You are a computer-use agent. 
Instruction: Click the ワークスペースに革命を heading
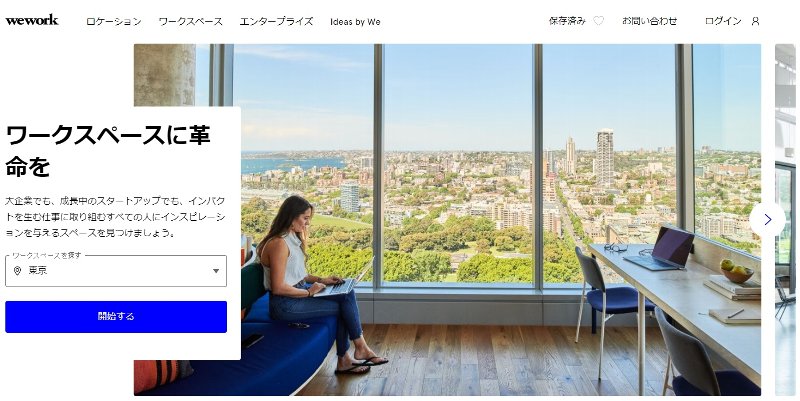point(108,151)
